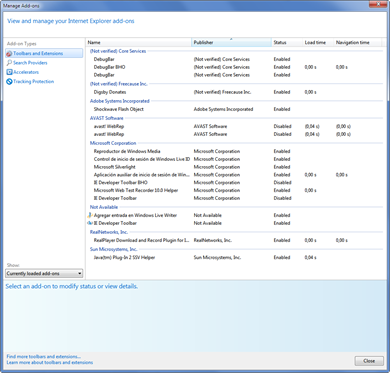
Task: Open Learn more about toolbars link
Action: tap(50, 362)
